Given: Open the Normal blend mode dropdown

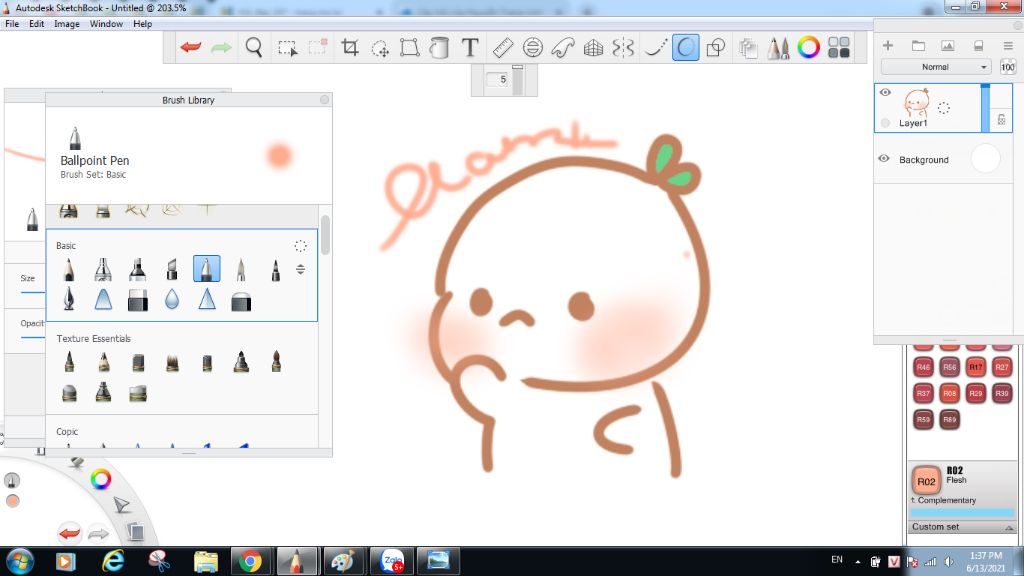Looking at the screenshot, I should click(936, 67).
